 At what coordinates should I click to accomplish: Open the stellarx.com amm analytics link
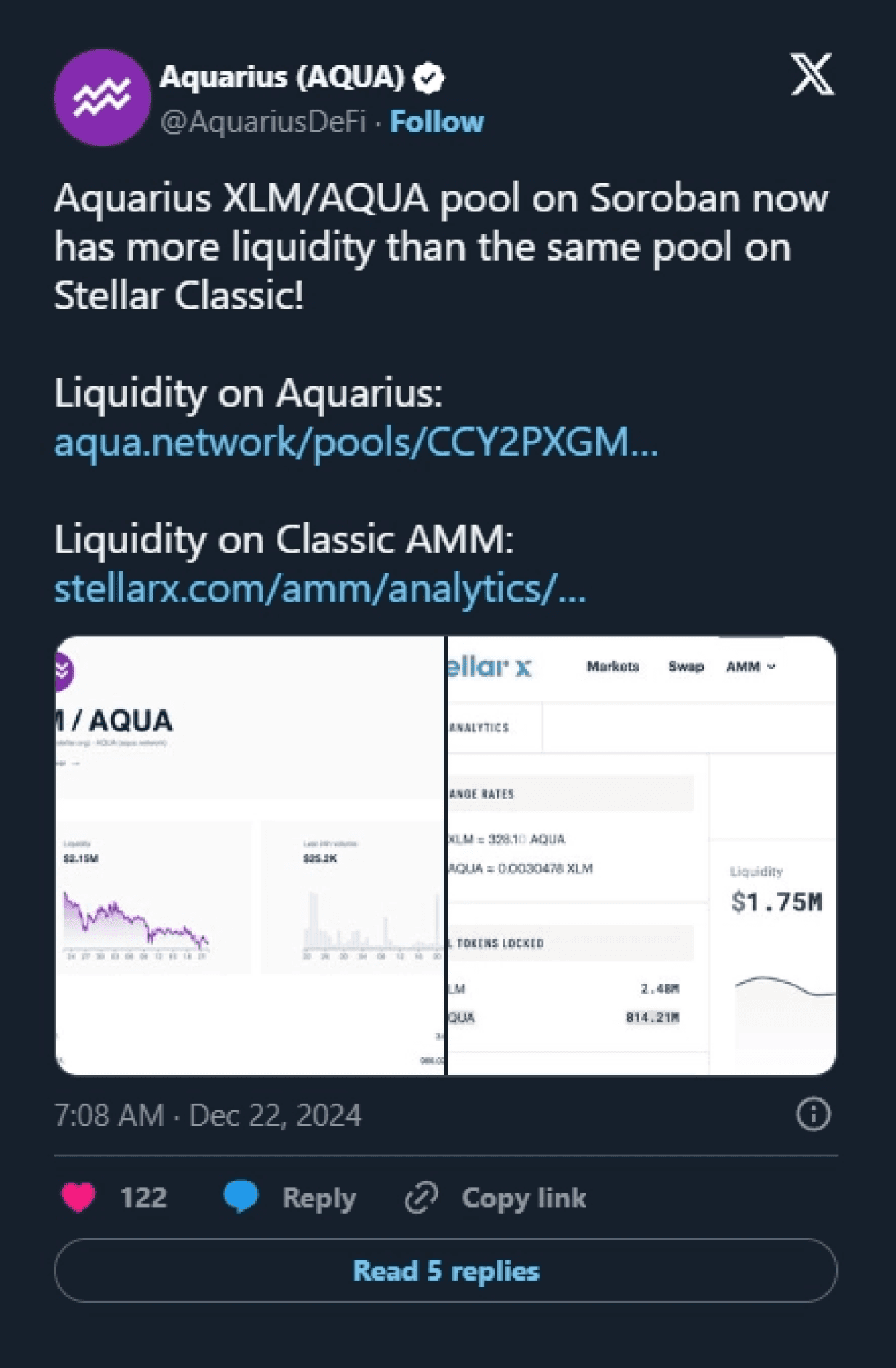click(x=320, y=588)
